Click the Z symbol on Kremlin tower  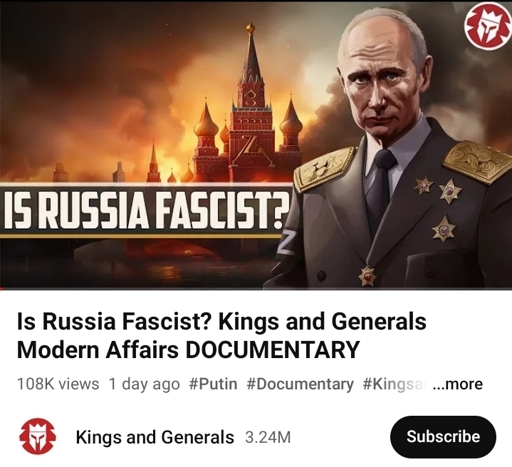(248, 147)
